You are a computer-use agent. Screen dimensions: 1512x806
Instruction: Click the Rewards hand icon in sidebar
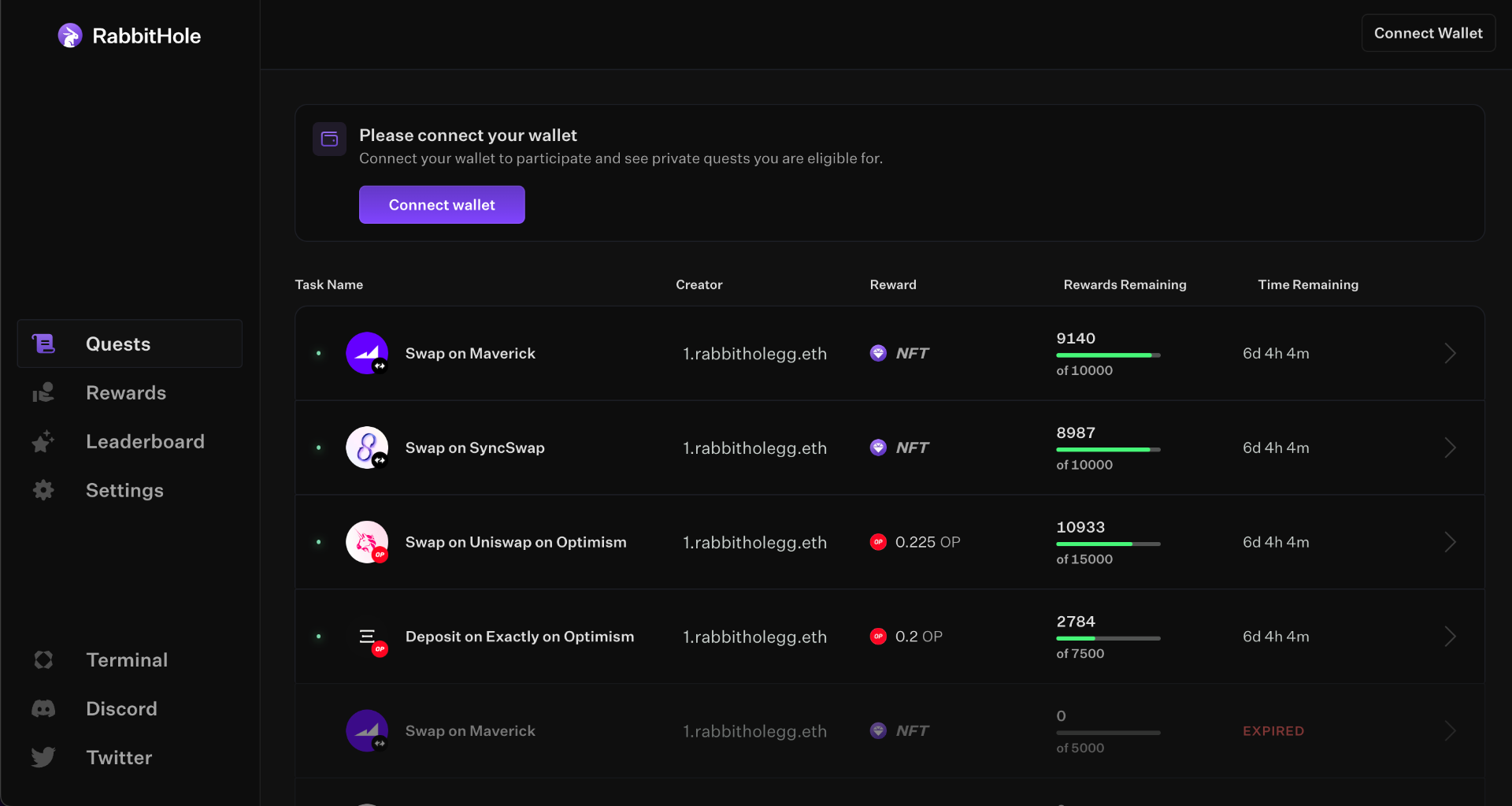43,392
